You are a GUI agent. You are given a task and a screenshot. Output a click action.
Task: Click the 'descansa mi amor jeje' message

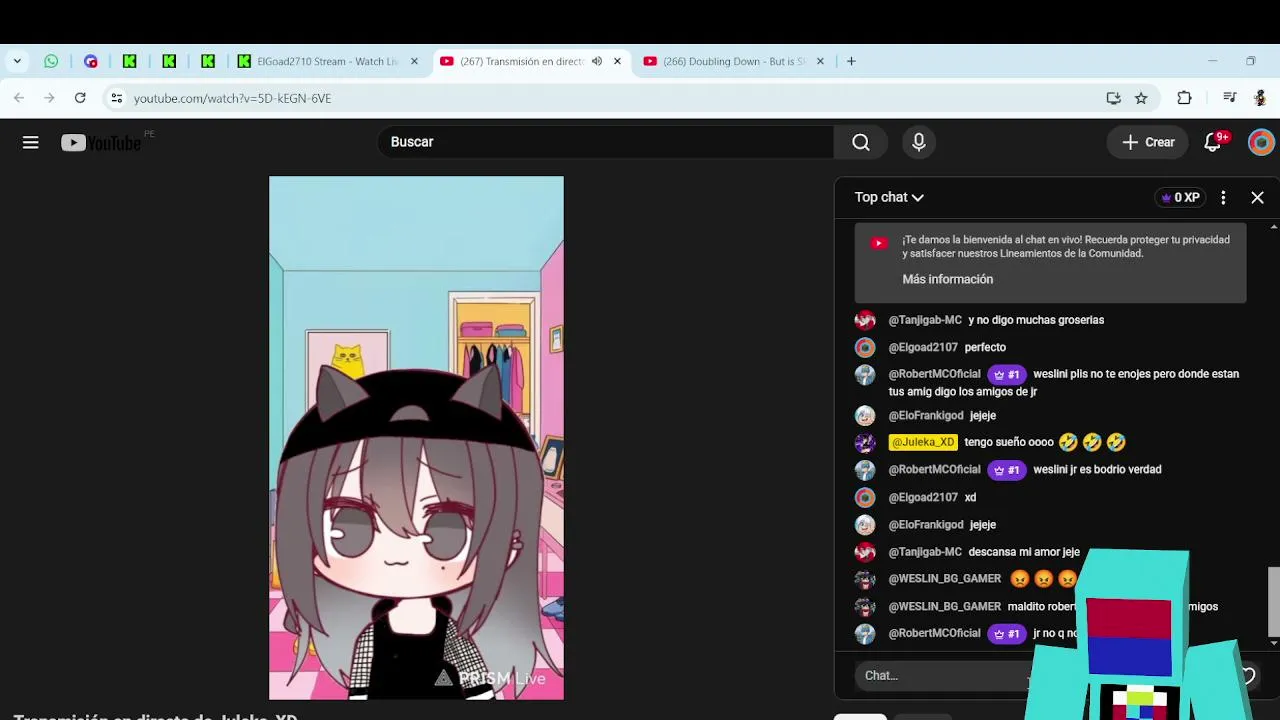pyautogui.click(x=1024, y=552)
